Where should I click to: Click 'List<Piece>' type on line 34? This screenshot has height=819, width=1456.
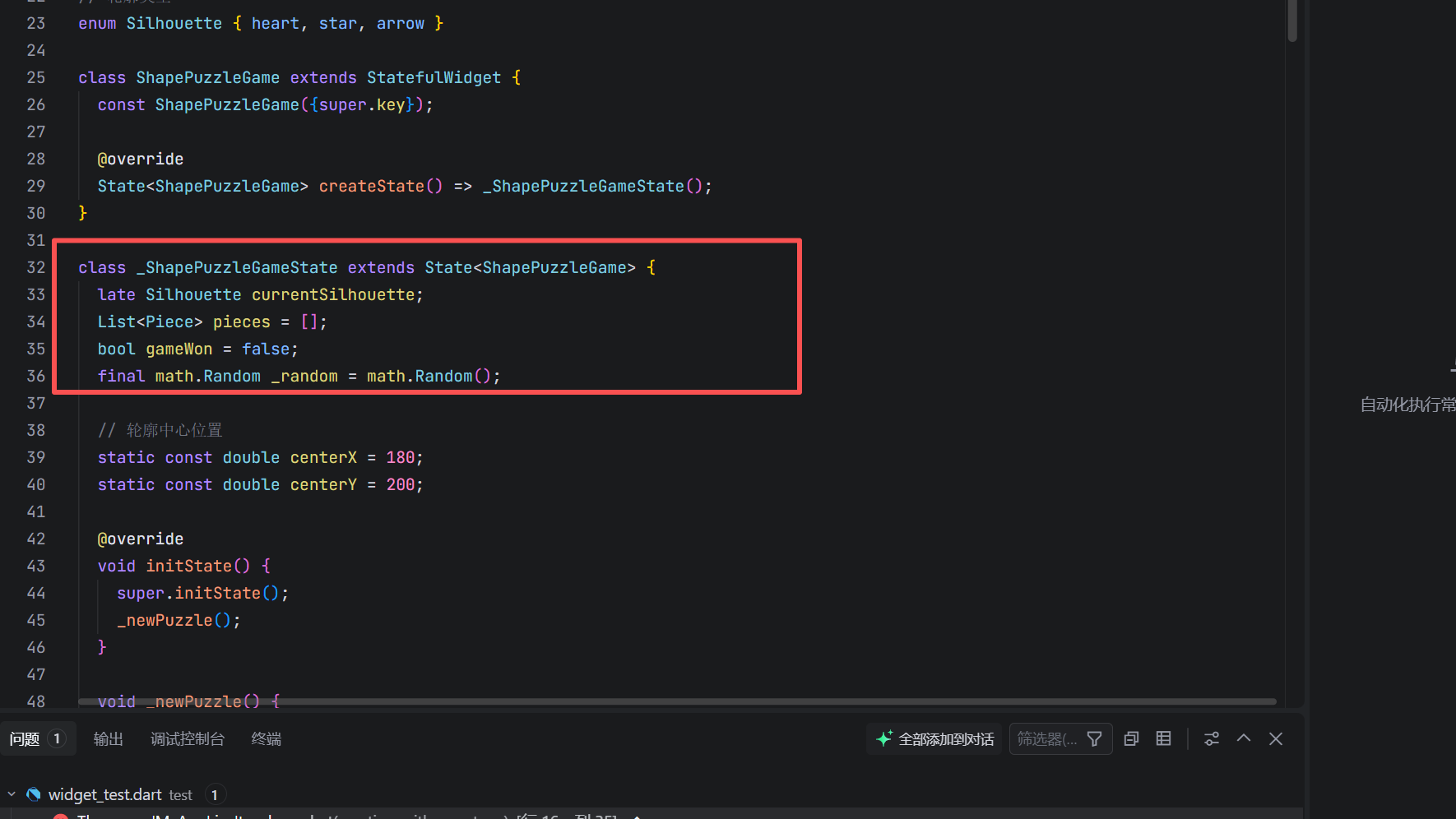coord(150,322)
